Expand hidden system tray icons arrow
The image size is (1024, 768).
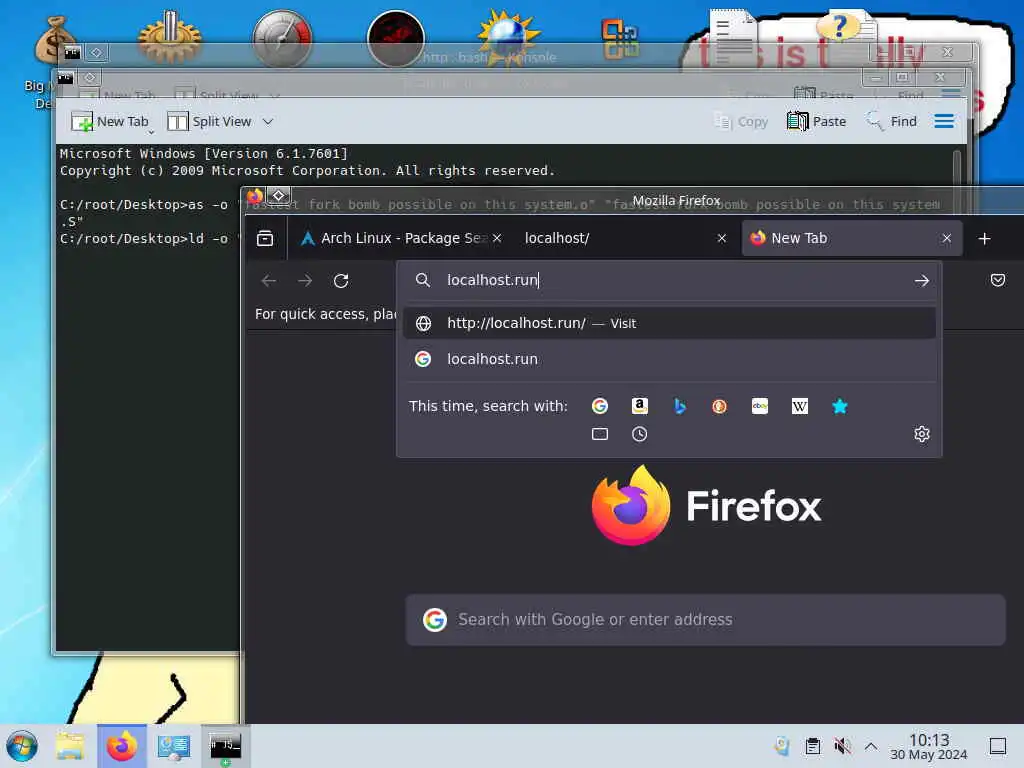click(x=871, y=746)
